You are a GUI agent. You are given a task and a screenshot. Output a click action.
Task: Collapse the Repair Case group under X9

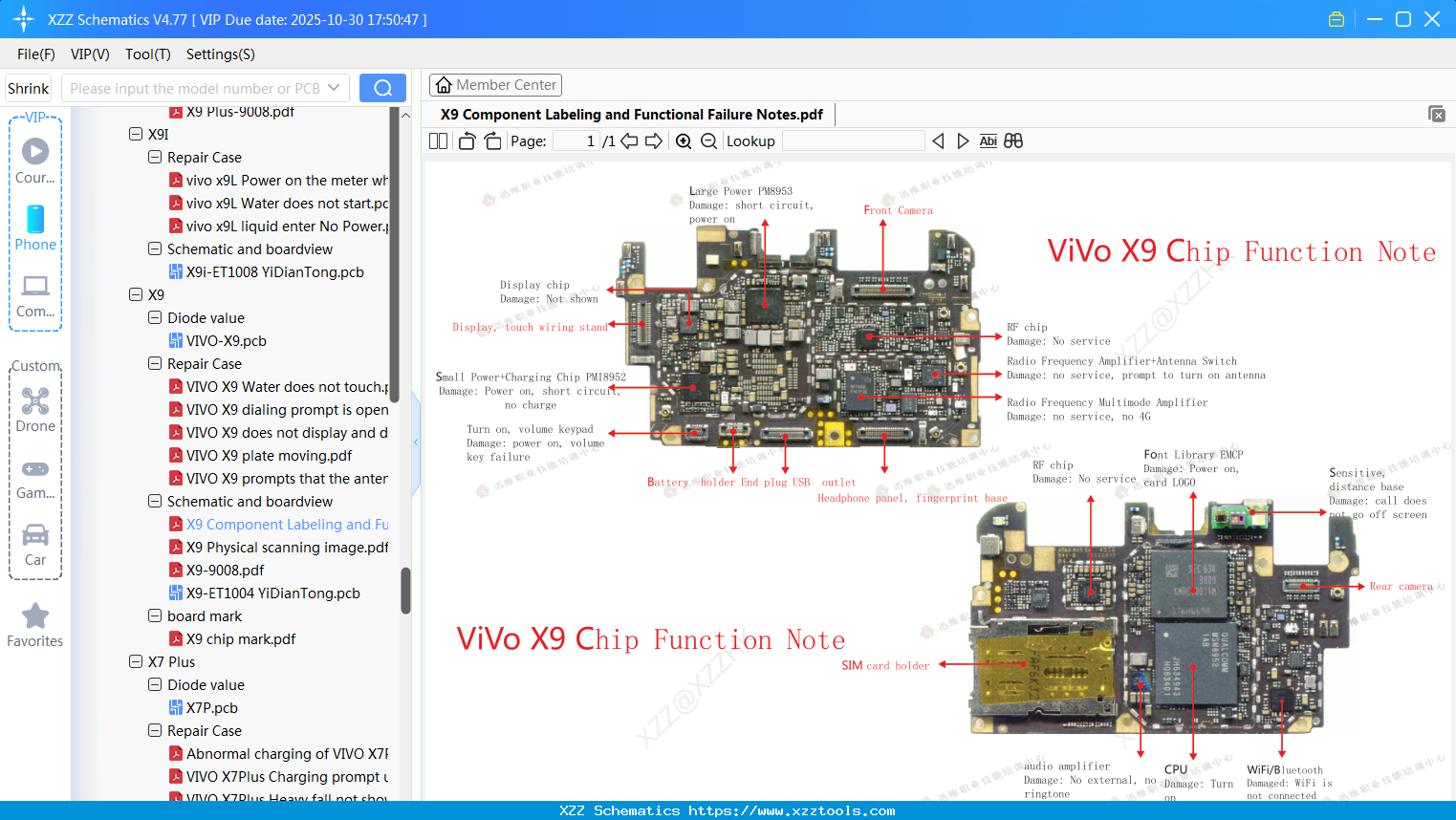click(x=154, y=363)
